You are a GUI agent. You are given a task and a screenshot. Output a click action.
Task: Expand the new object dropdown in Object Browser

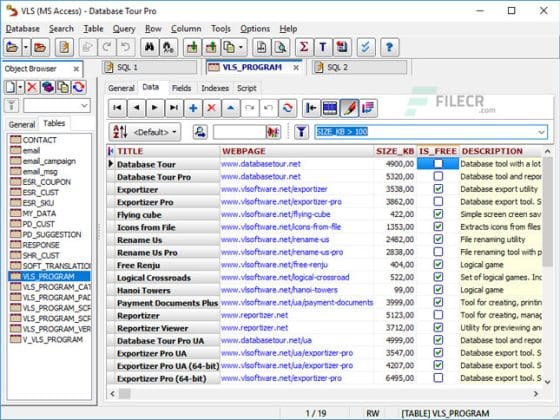(20, 87)
